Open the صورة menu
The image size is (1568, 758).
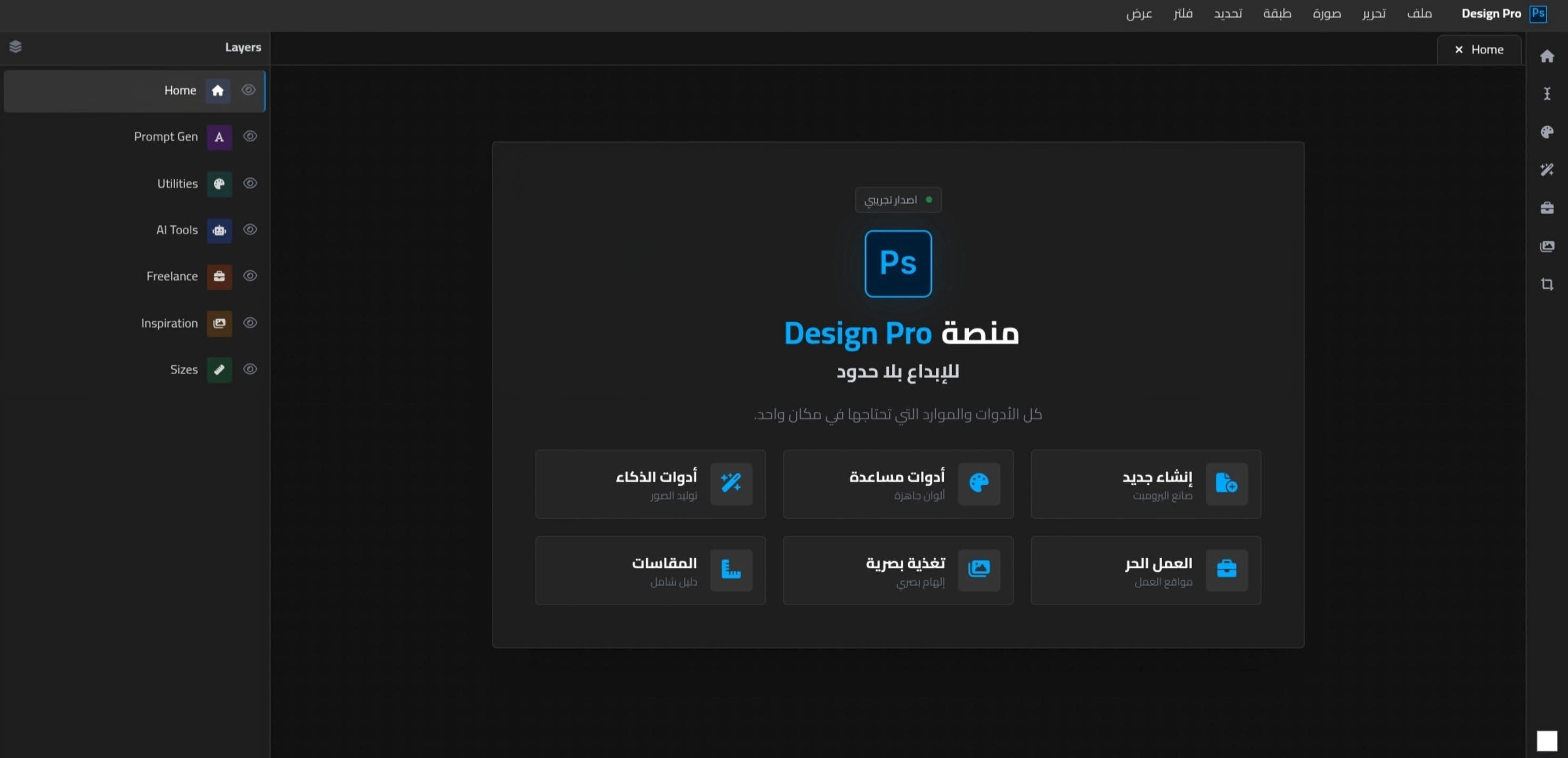pyautogui.click(x=1326, y=13)
